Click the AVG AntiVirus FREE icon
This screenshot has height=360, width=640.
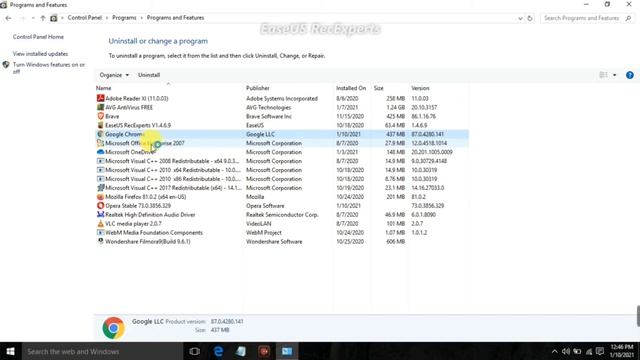(x=100, y=107)
